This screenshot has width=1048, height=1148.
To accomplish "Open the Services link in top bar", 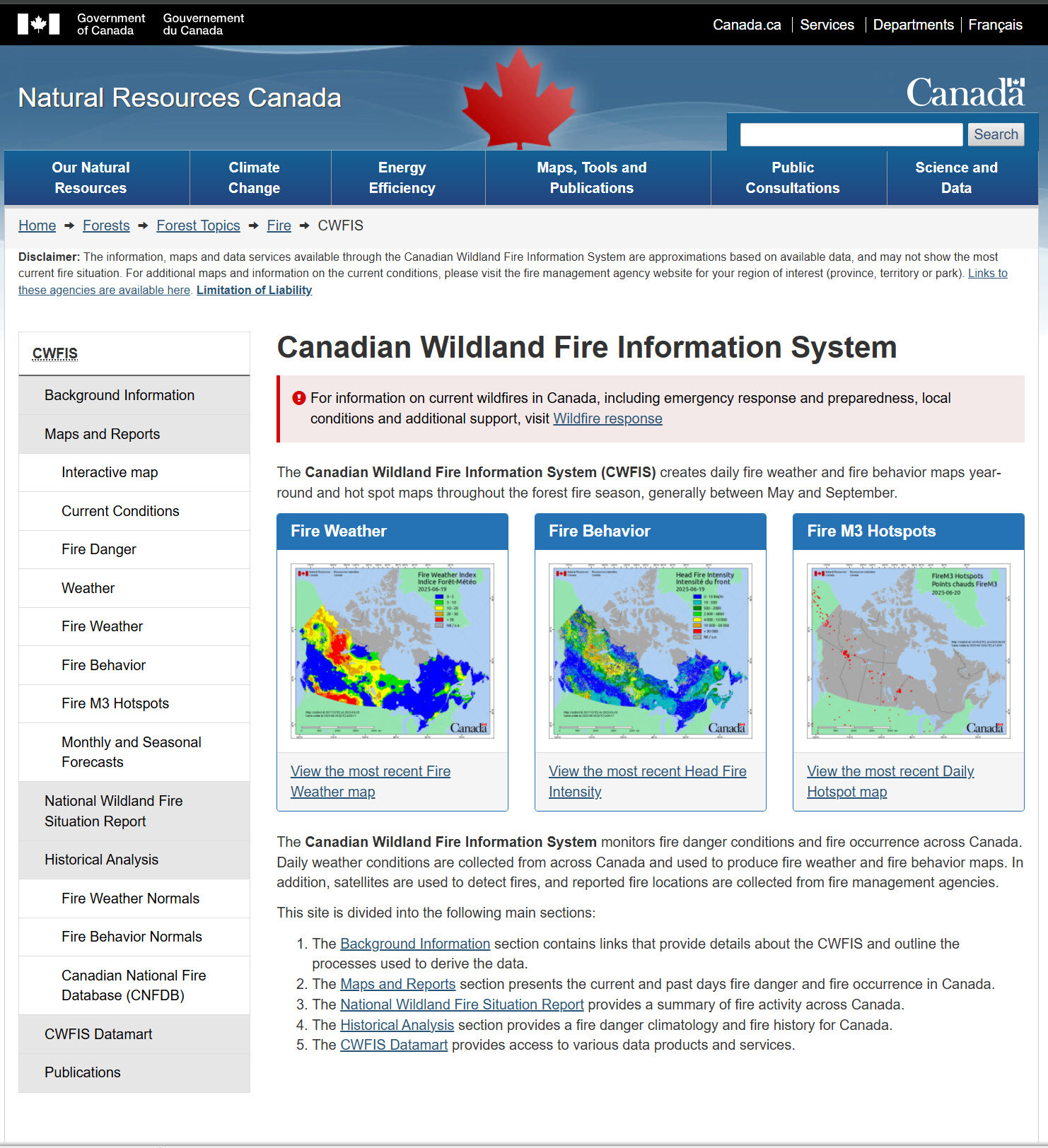I will tap(827, 25).
